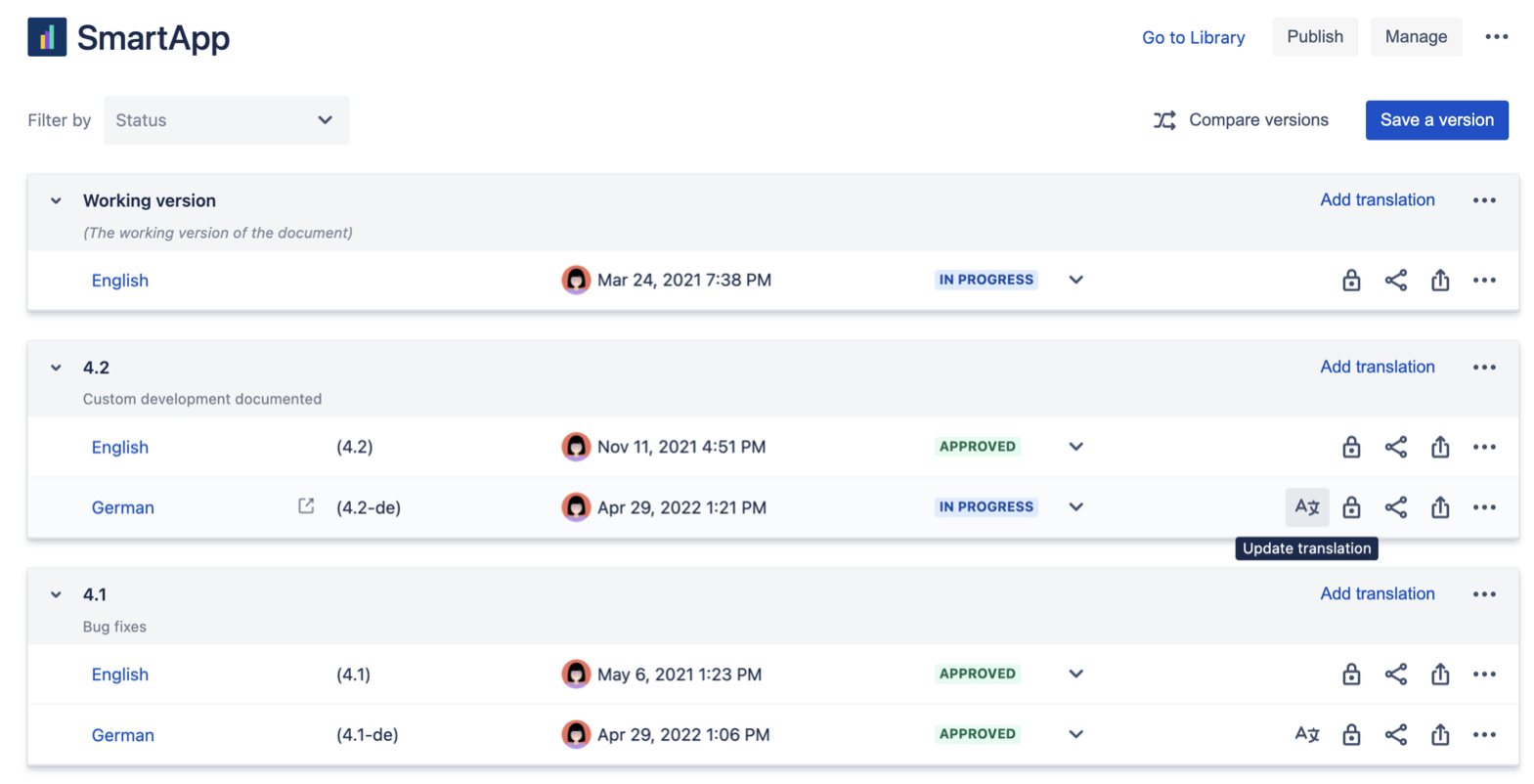
Task: Collapse the 4.2 version section
Action: click(56, 368)
